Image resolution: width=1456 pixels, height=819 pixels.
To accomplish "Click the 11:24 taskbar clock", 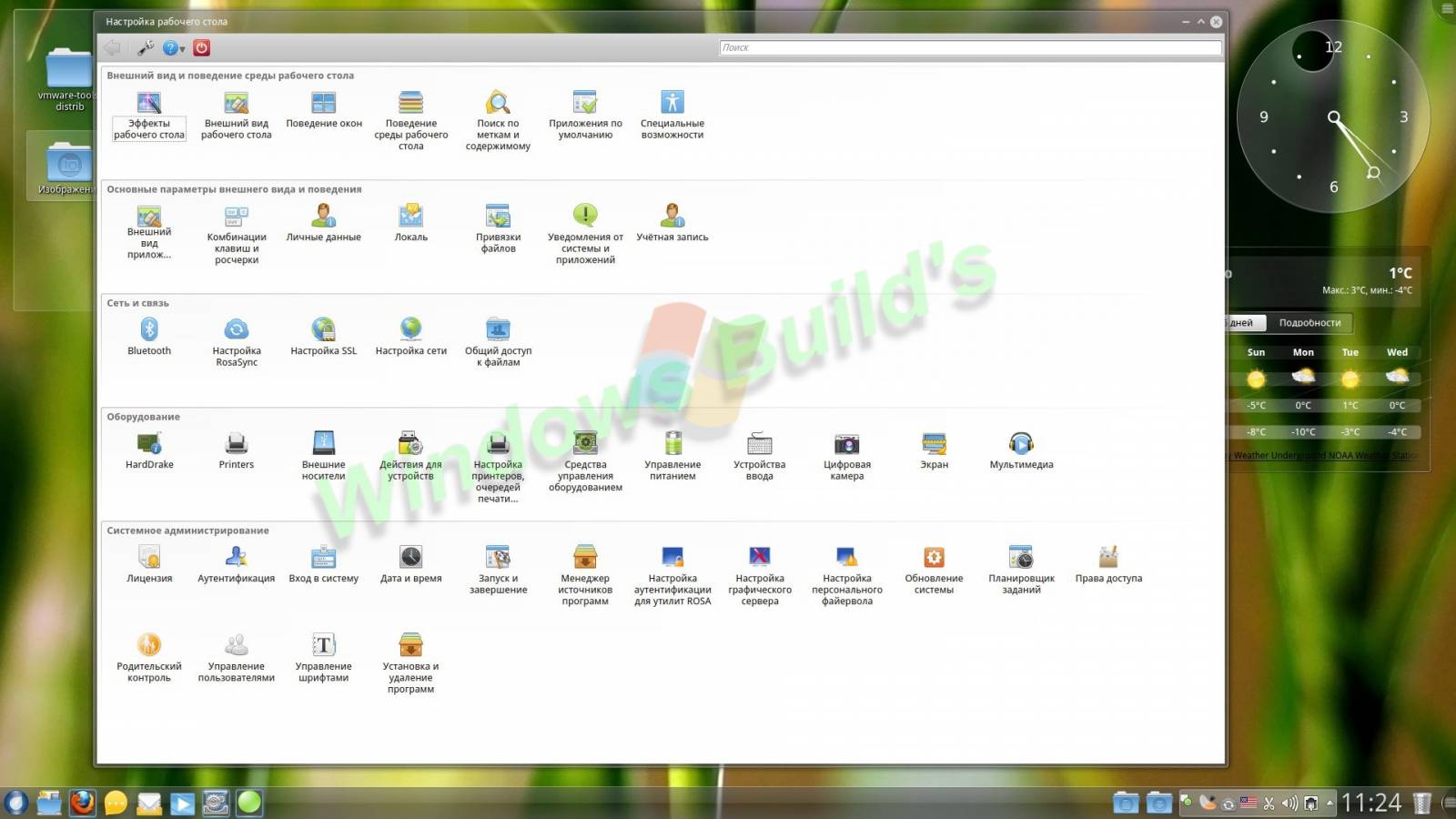I will click(x=1371, y=803).
